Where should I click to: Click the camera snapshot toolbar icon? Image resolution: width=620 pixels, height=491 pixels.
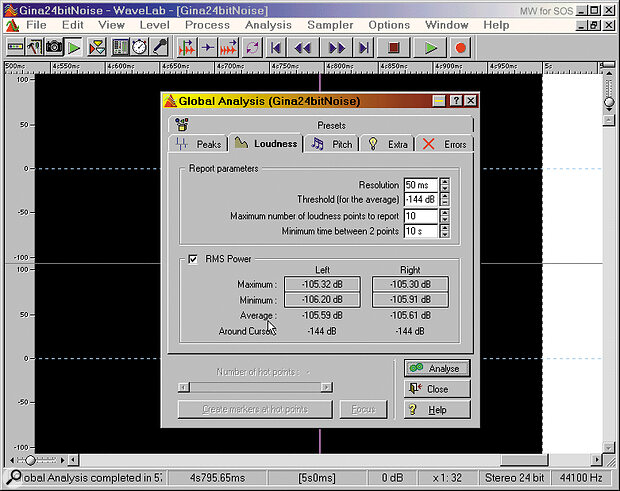[54, 47]
